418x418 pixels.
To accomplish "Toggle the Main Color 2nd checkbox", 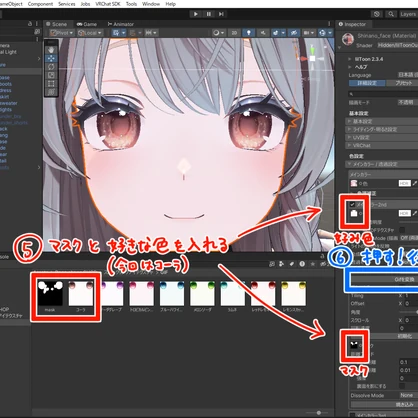I will [x=352, y=204].
